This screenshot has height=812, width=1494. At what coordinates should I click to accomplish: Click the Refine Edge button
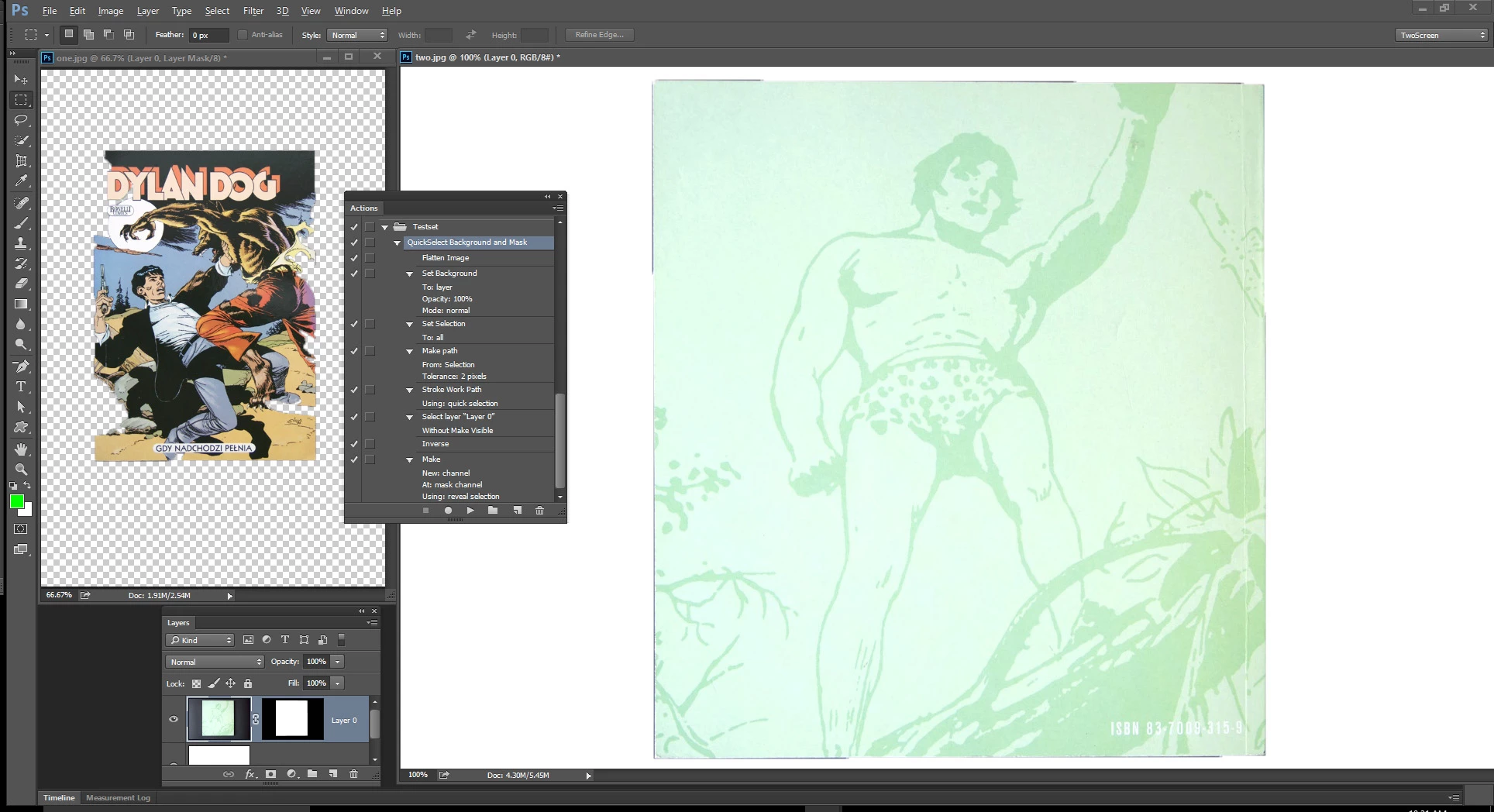[599, 35]
